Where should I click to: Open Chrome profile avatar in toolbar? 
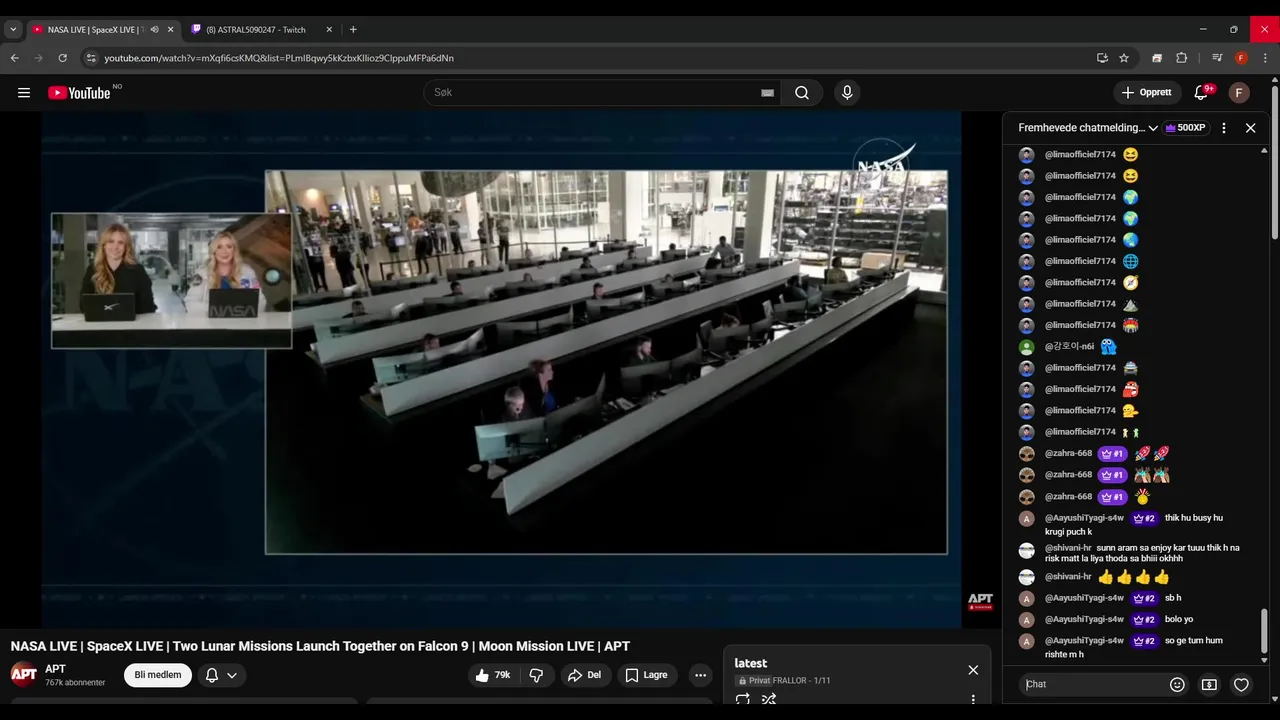[x=1241, y=58]
